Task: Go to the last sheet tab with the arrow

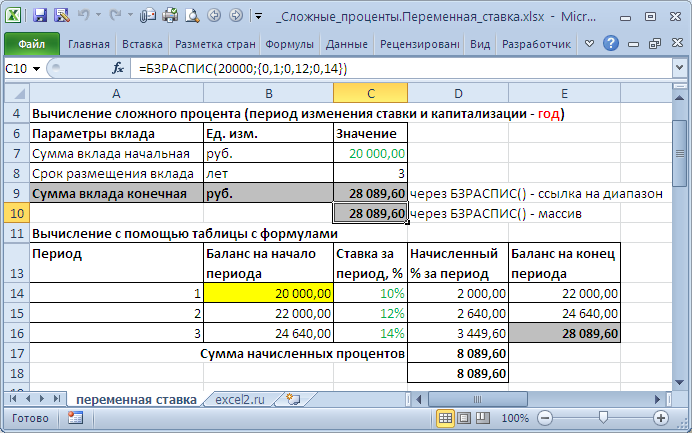Action: click(x=56, y=399)
